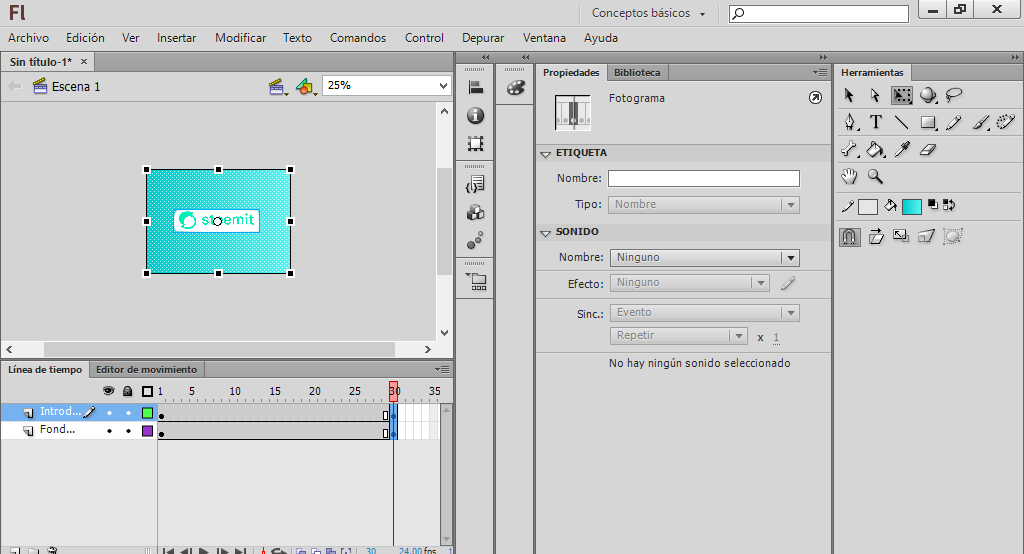Select the Hand tool
This screenshot has width=1024, height=554.
849,176
